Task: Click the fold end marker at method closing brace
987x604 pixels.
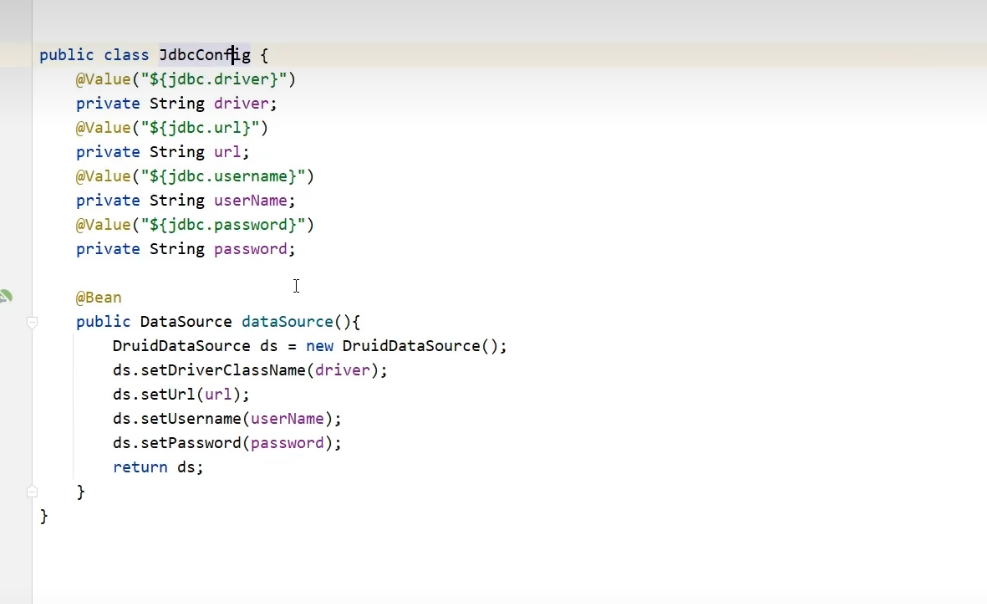Action: [32, 492]
